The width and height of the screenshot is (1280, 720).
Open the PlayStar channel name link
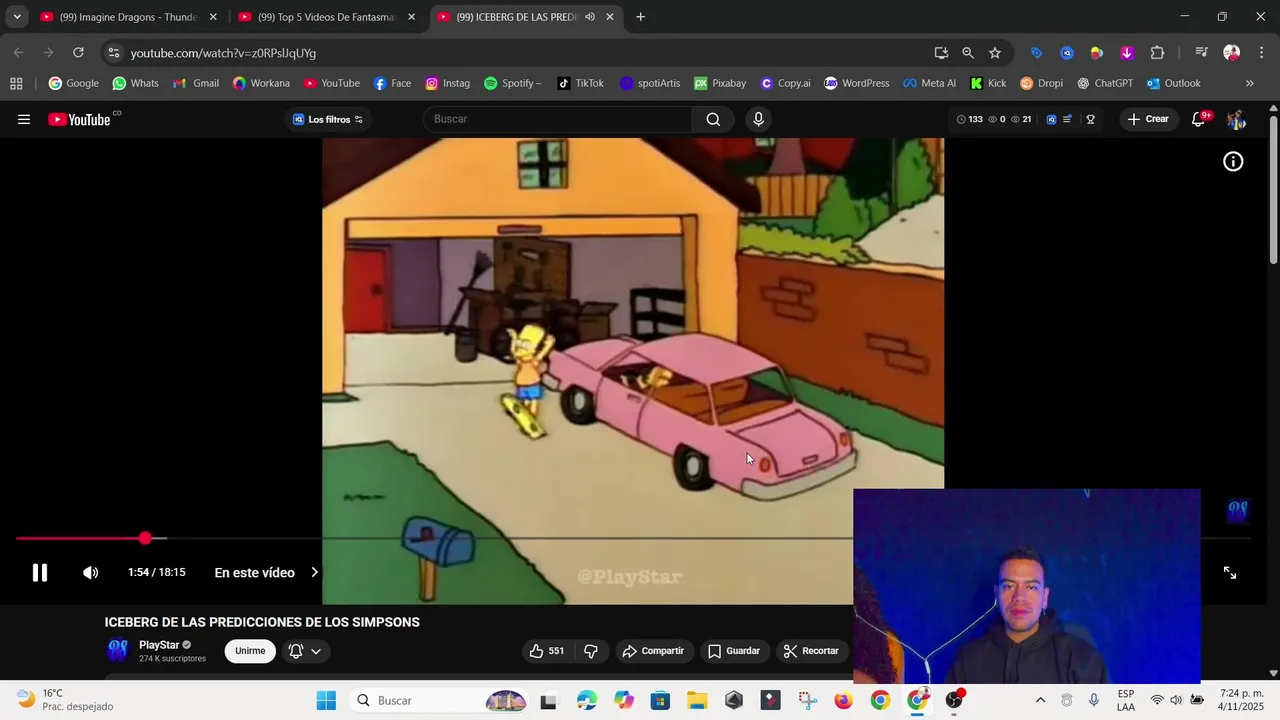point(159,645)
